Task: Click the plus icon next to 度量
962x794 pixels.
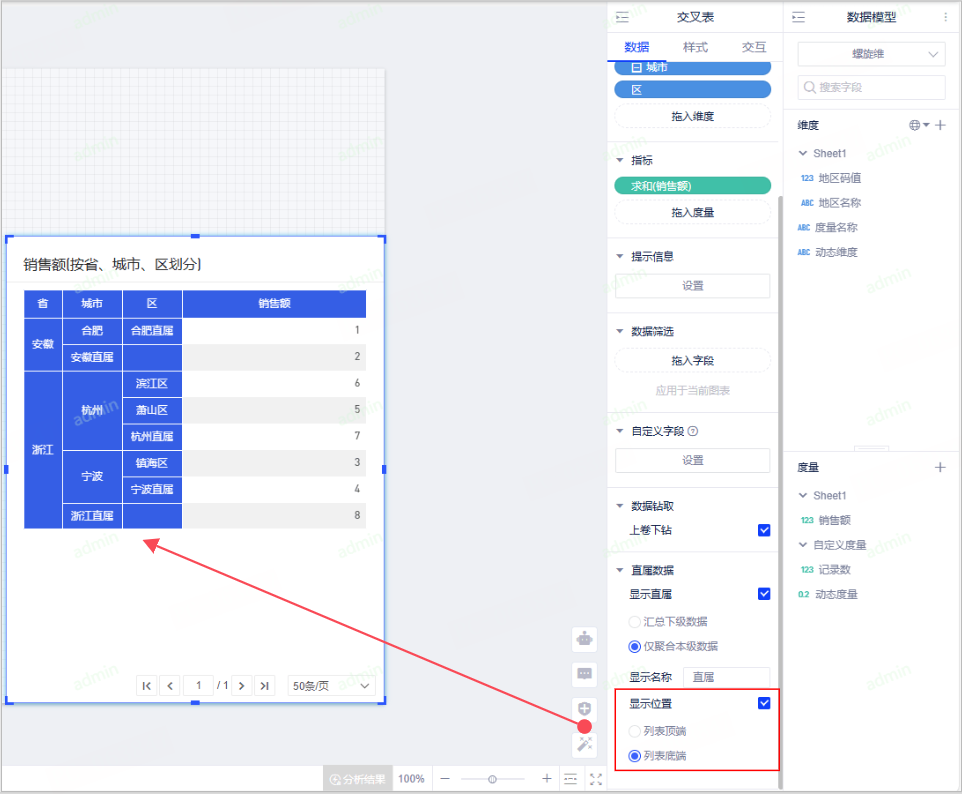Action: point(940,467)
